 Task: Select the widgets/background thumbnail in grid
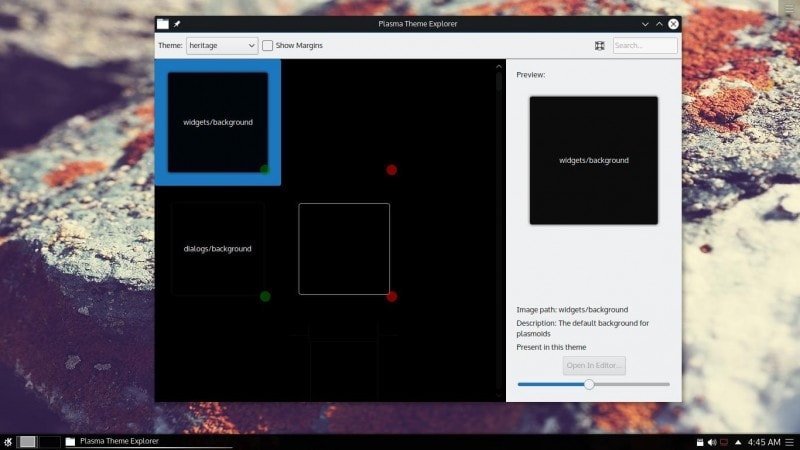(218, 122)
